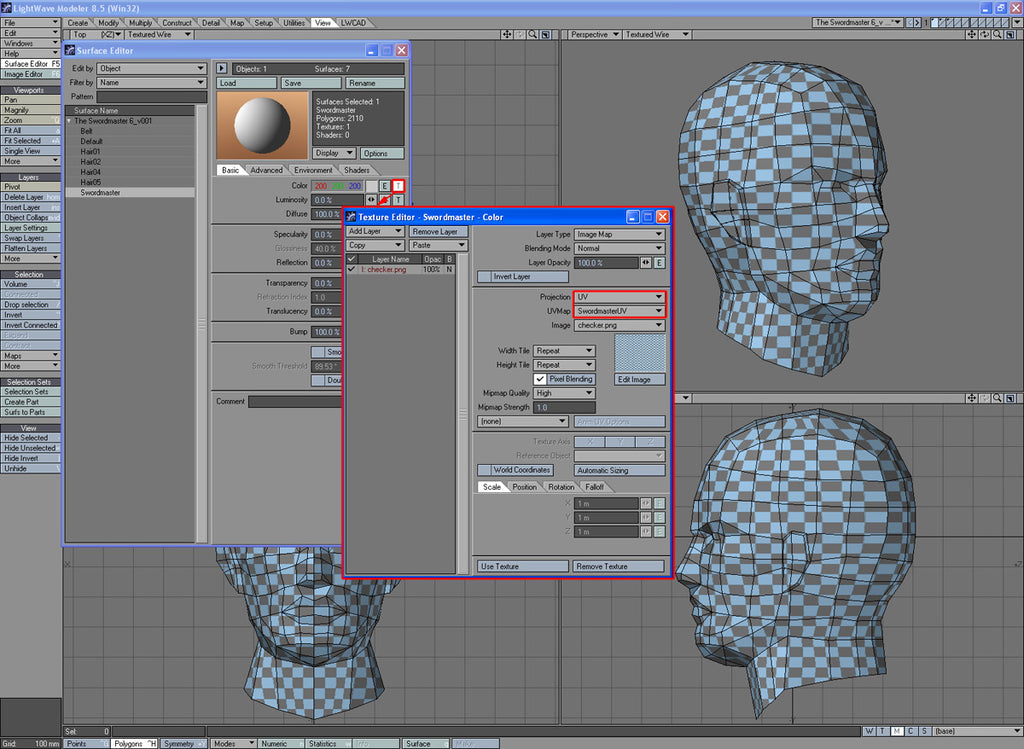Click the surface color swatch beside RGB values

[x=371, y=186]
